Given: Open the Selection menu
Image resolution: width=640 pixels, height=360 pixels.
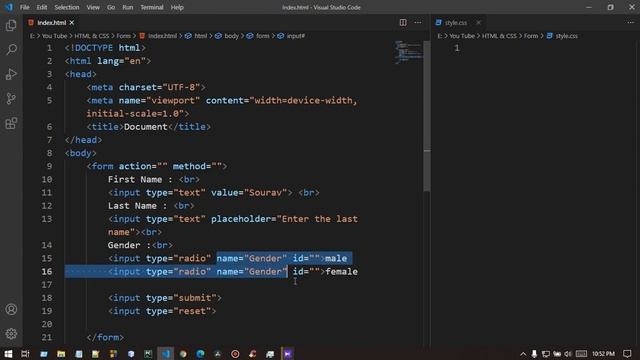Looking at the screenshot, I should point(67,7).
